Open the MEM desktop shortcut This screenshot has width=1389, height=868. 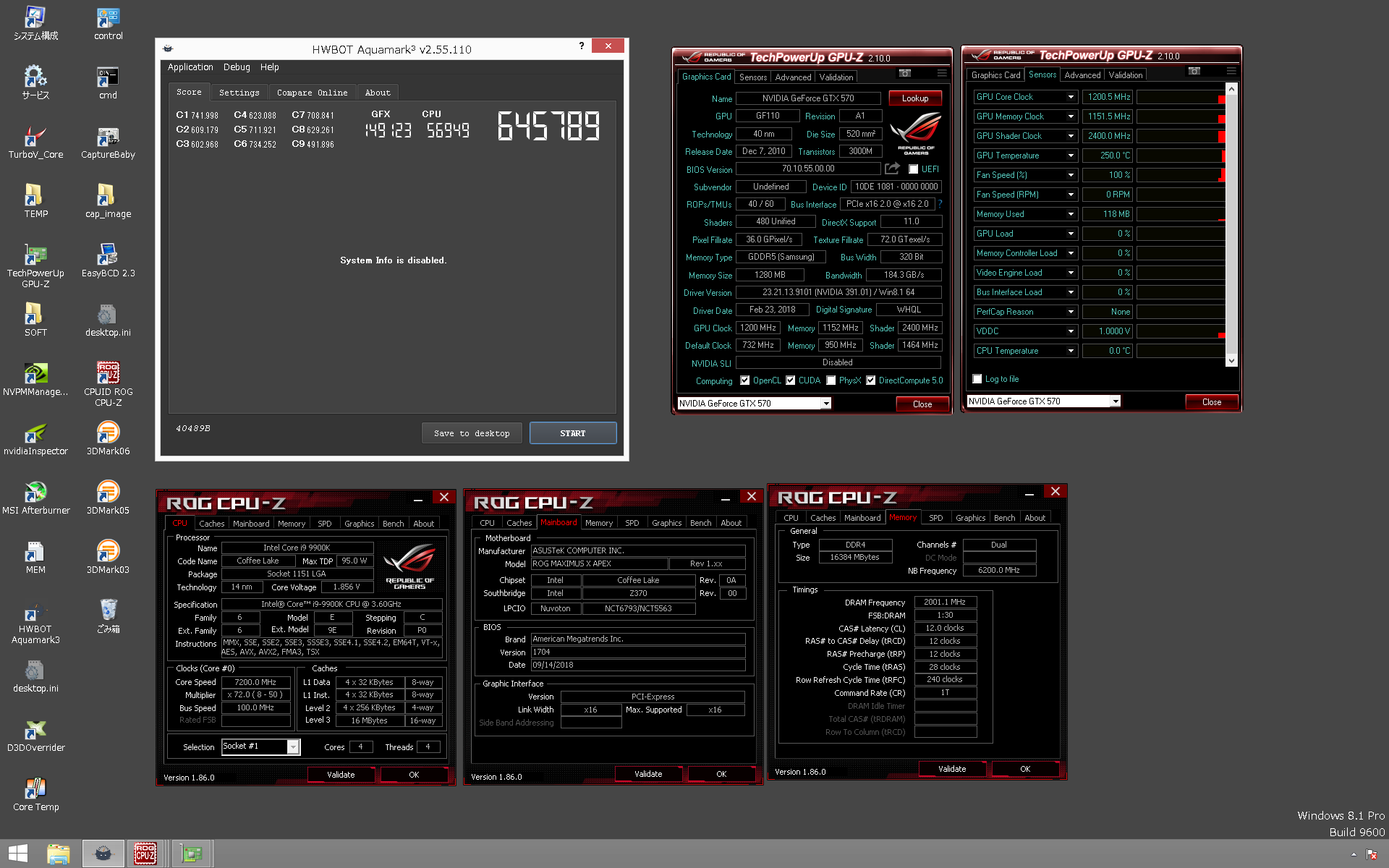pos(35,558)
